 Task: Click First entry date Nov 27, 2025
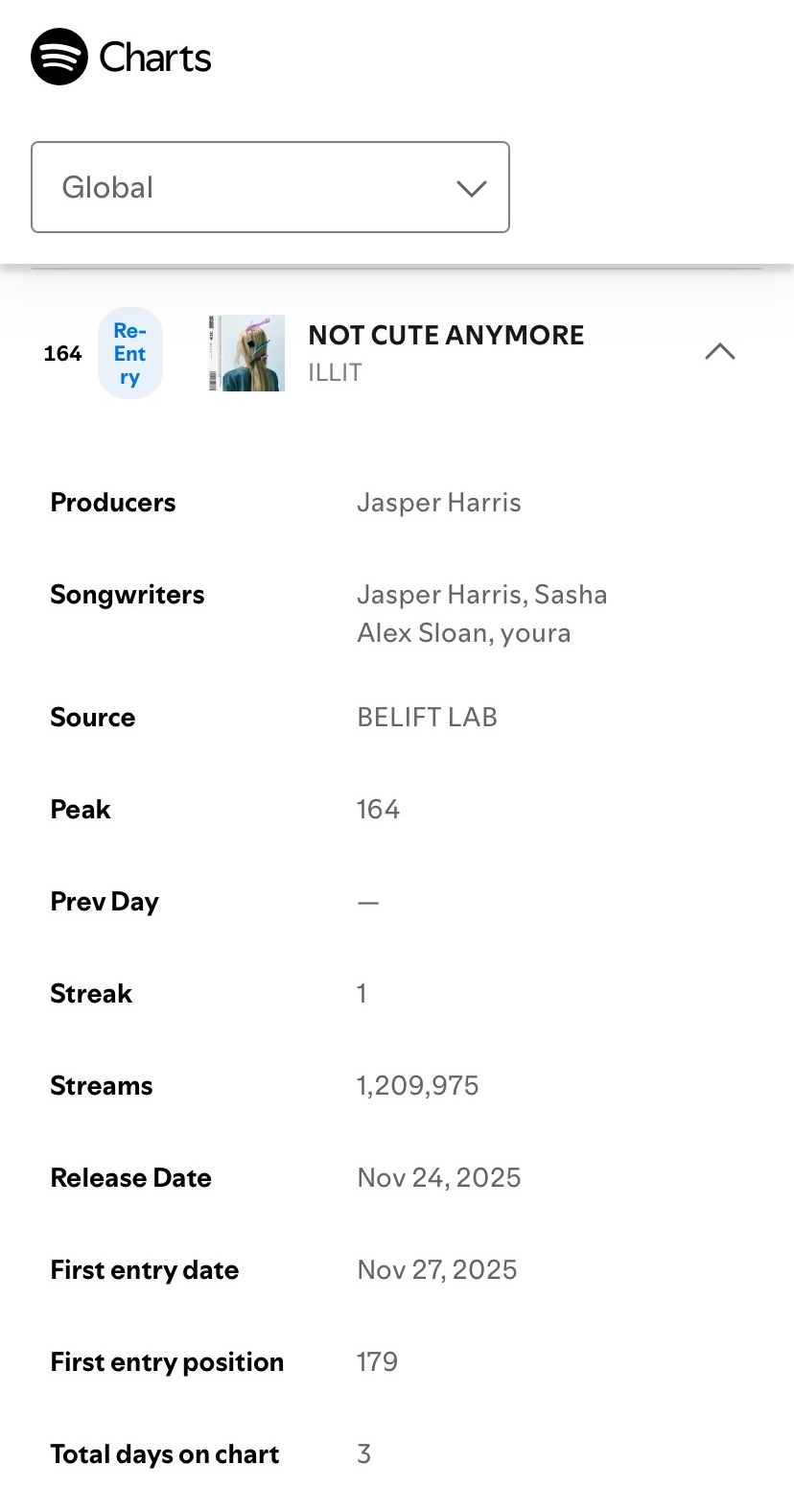pyautogui.click(x=436, y=1270)
